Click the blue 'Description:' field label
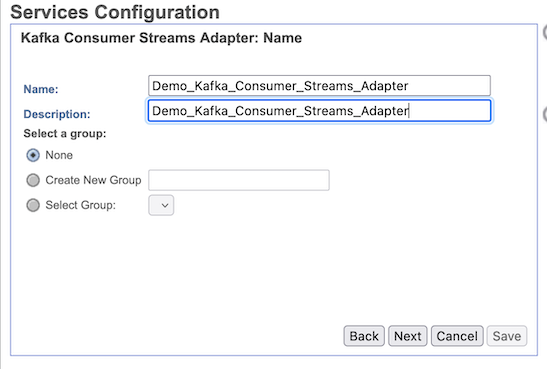 tap(57, 114)
